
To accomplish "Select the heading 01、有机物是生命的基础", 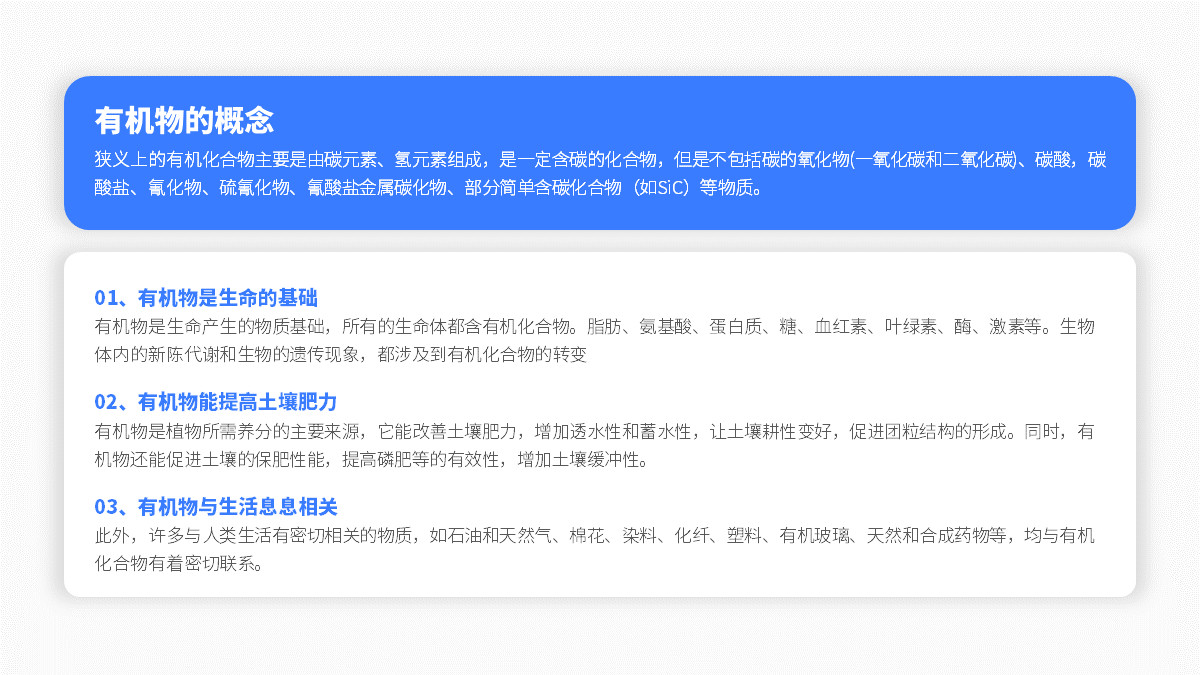I will (207, 297).
